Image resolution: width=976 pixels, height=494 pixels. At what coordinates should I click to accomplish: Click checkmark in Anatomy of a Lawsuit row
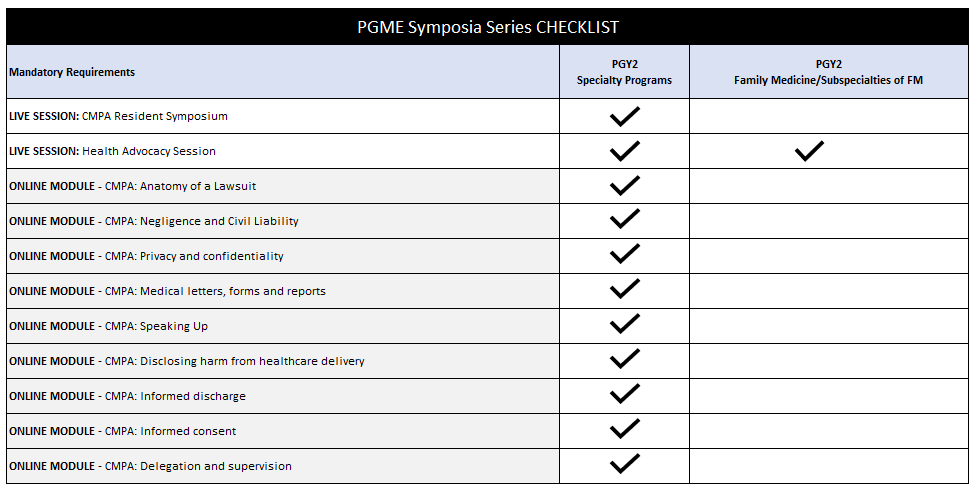pyautogui.click(x=624, y=186)
